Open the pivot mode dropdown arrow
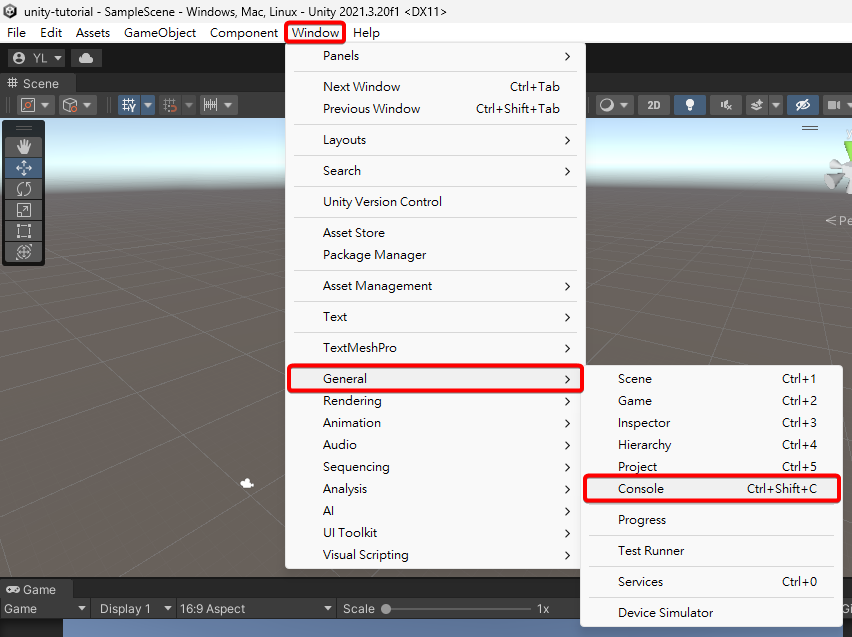Image resolution: width=852 pixels, height=637 pixels. [45, 105]
